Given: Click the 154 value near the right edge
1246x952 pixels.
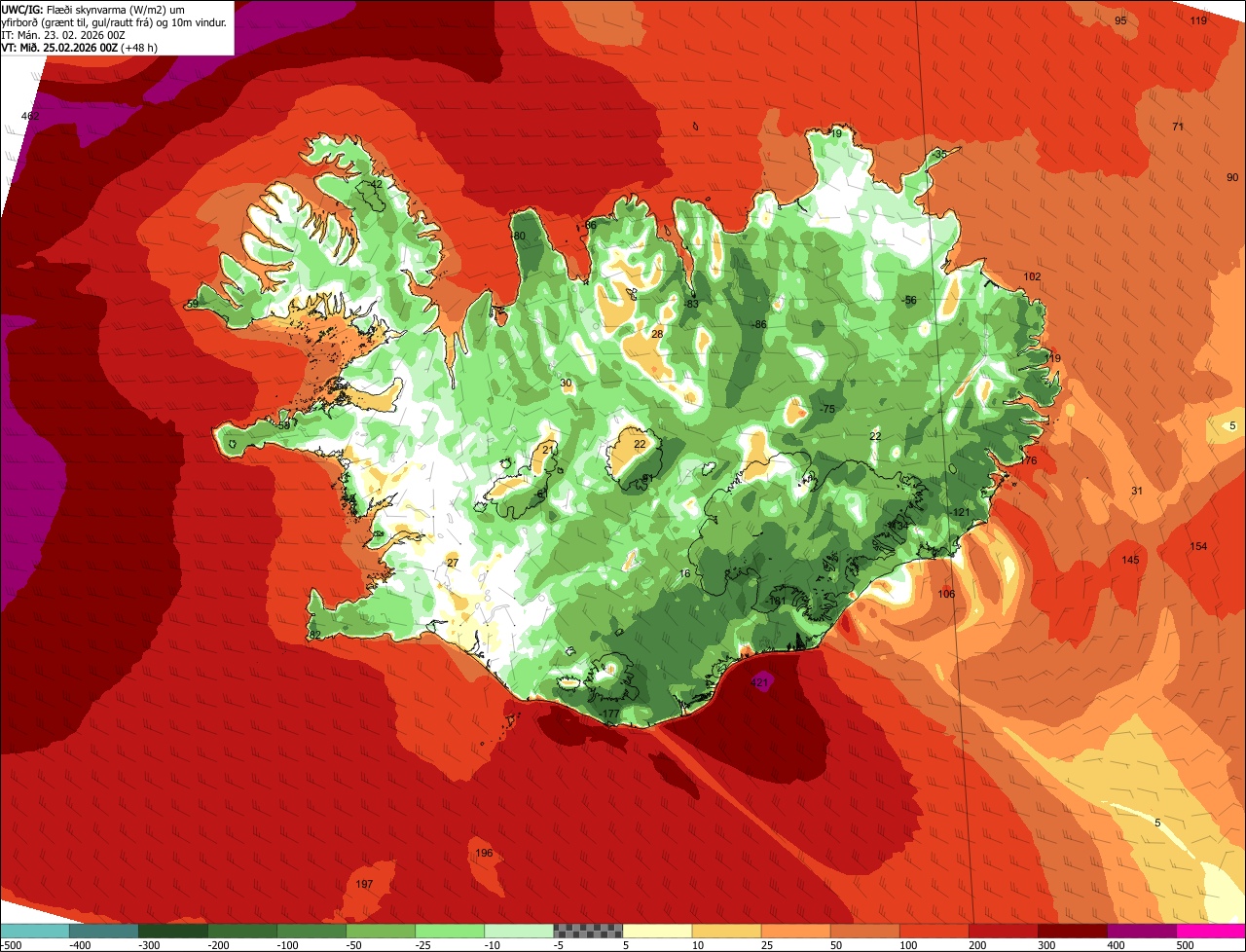Looking at the screenshot, I should (1198, 546).
